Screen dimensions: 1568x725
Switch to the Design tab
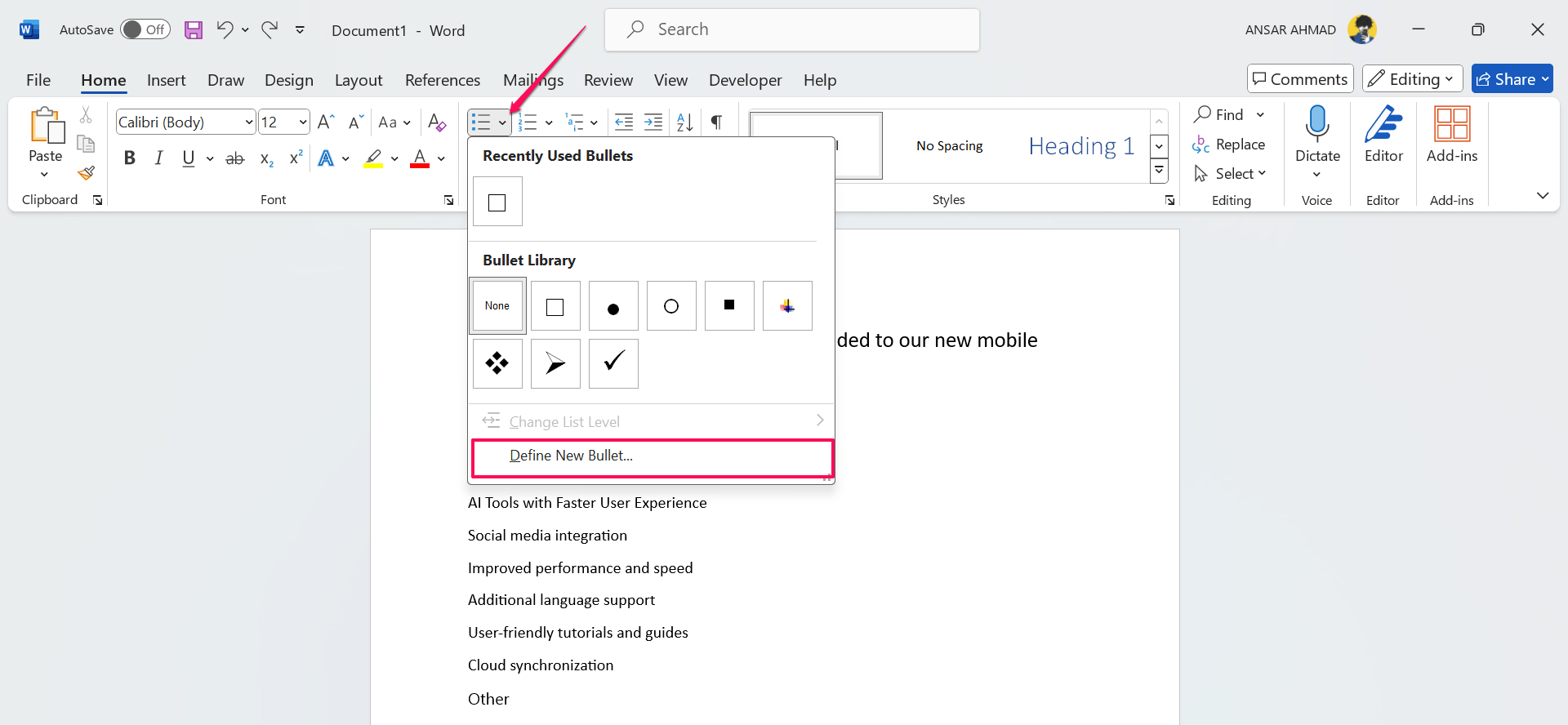tap(289, 80)
